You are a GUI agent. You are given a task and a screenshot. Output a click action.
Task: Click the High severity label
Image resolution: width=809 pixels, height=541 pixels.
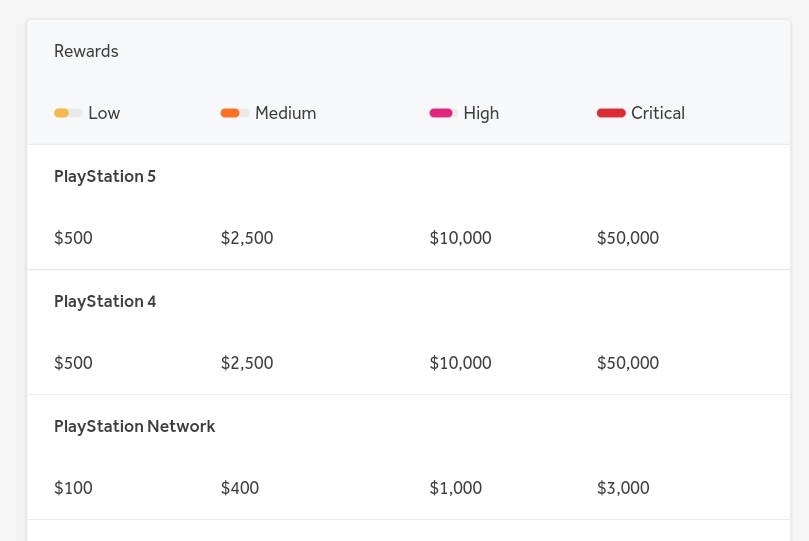point(481,113)
